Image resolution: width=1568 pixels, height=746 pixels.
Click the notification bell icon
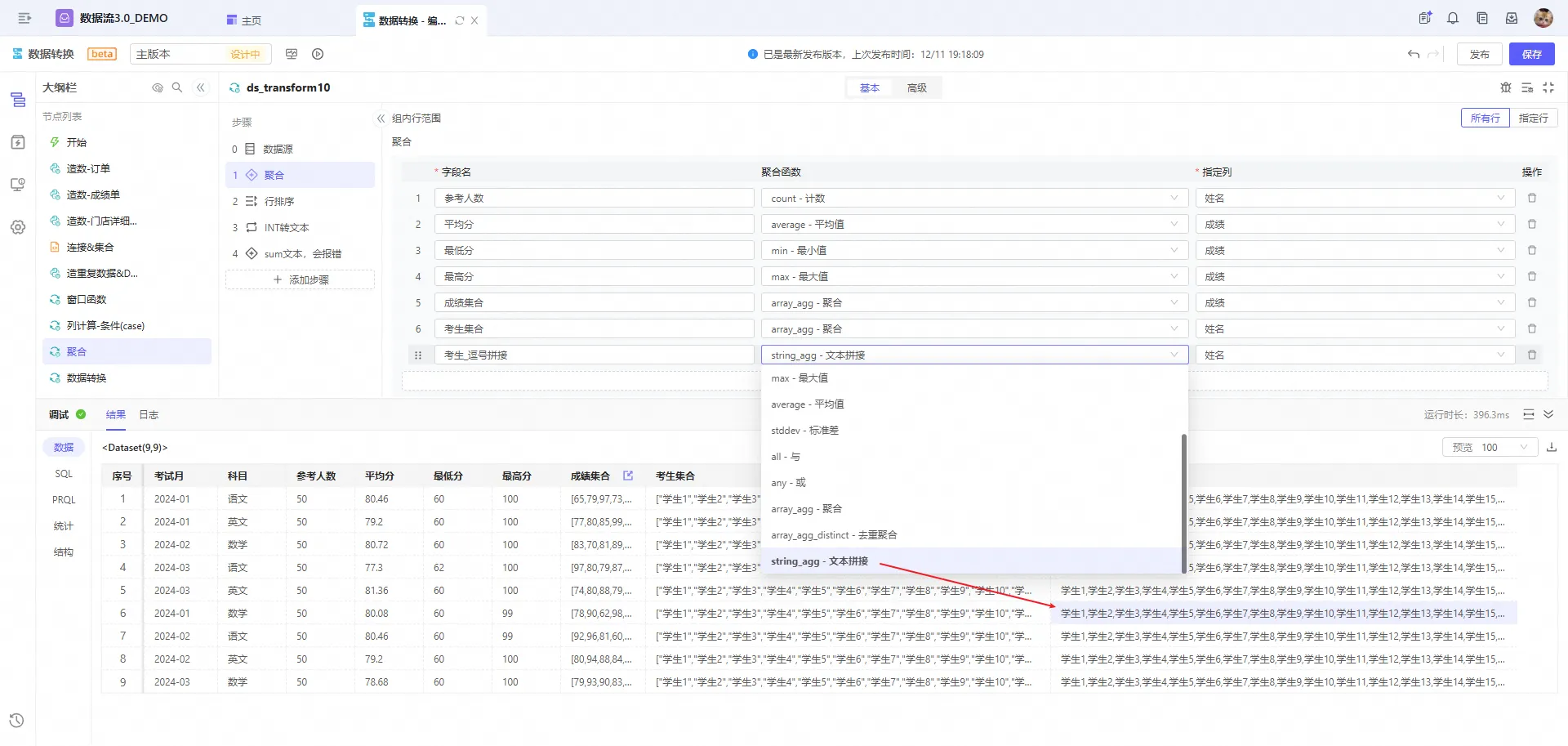(x=1453, y=18)
